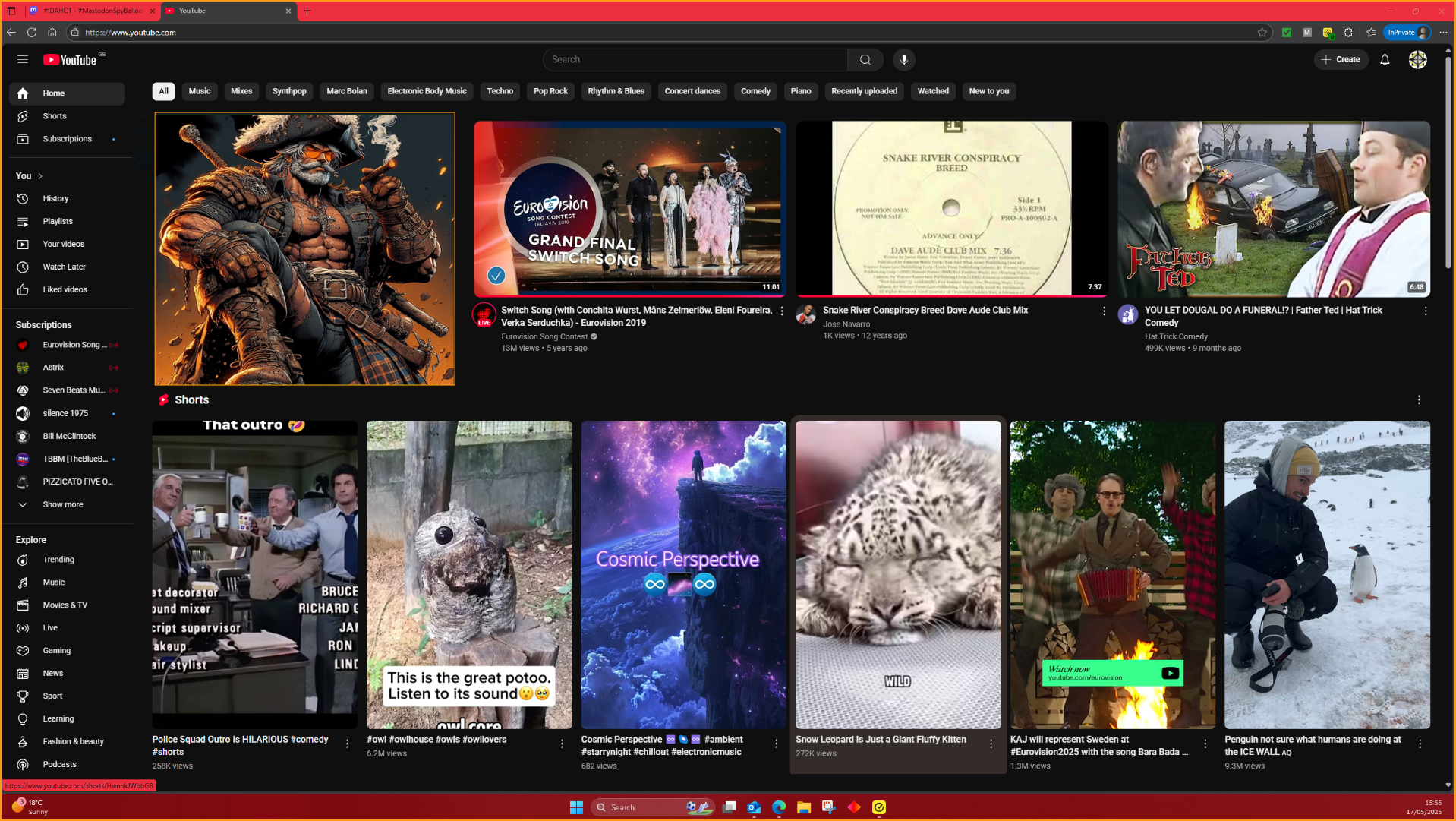Open Watch Later in sidebar
1456x821 pixels.
click(x=64, y=267)
